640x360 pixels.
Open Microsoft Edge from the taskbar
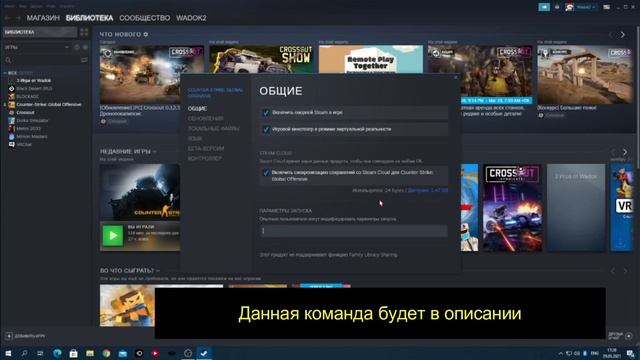point(57,353)
